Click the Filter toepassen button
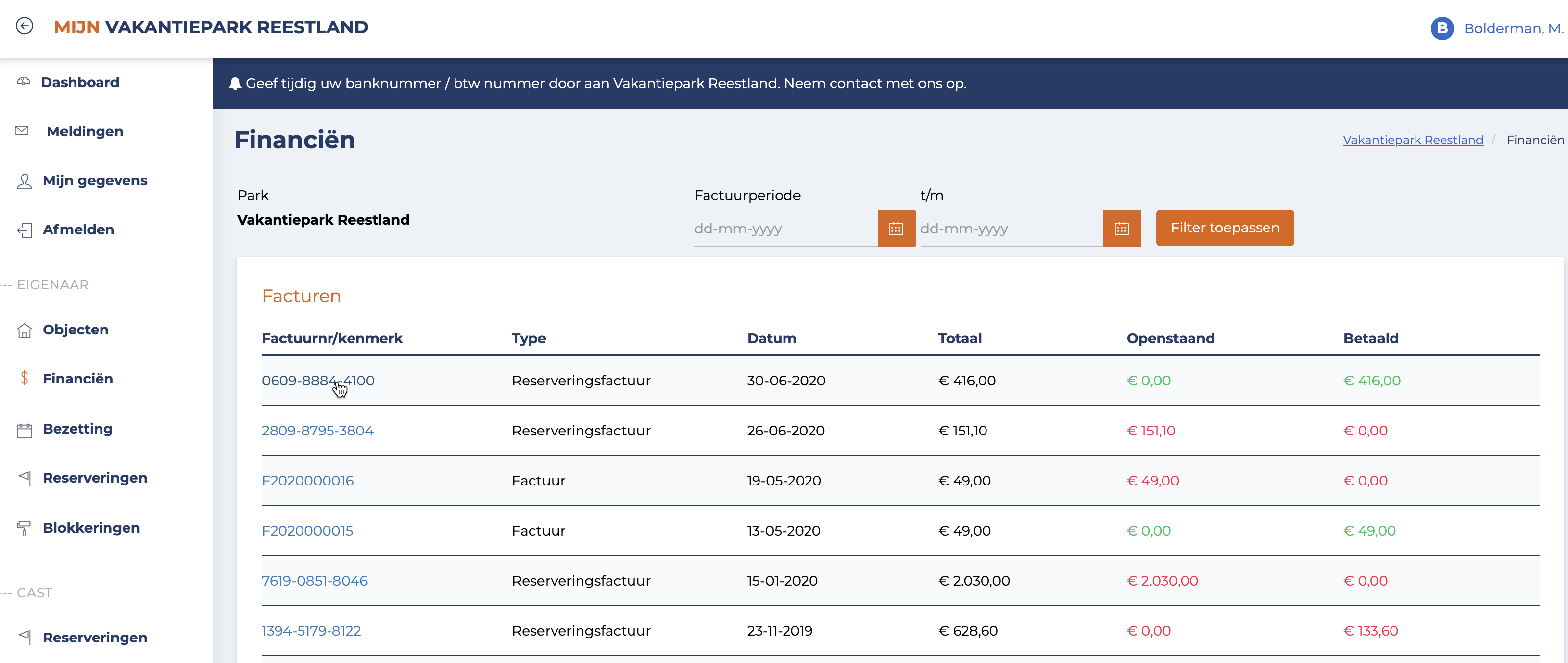The image size is (1568, 663). pos(1224,228)
